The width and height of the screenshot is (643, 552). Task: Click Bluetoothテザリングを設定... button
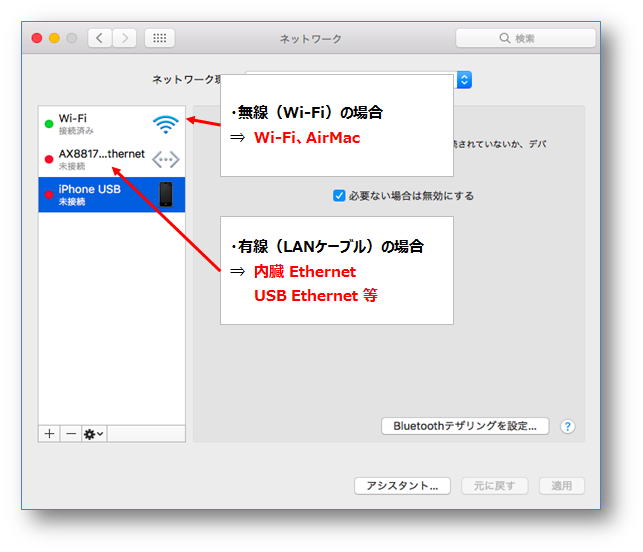pos(465,426)
